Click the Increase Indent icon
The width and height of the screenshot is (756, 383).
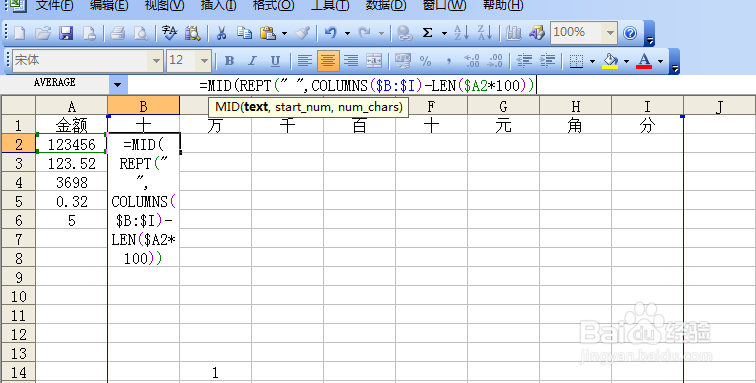[x=547, y=61]
